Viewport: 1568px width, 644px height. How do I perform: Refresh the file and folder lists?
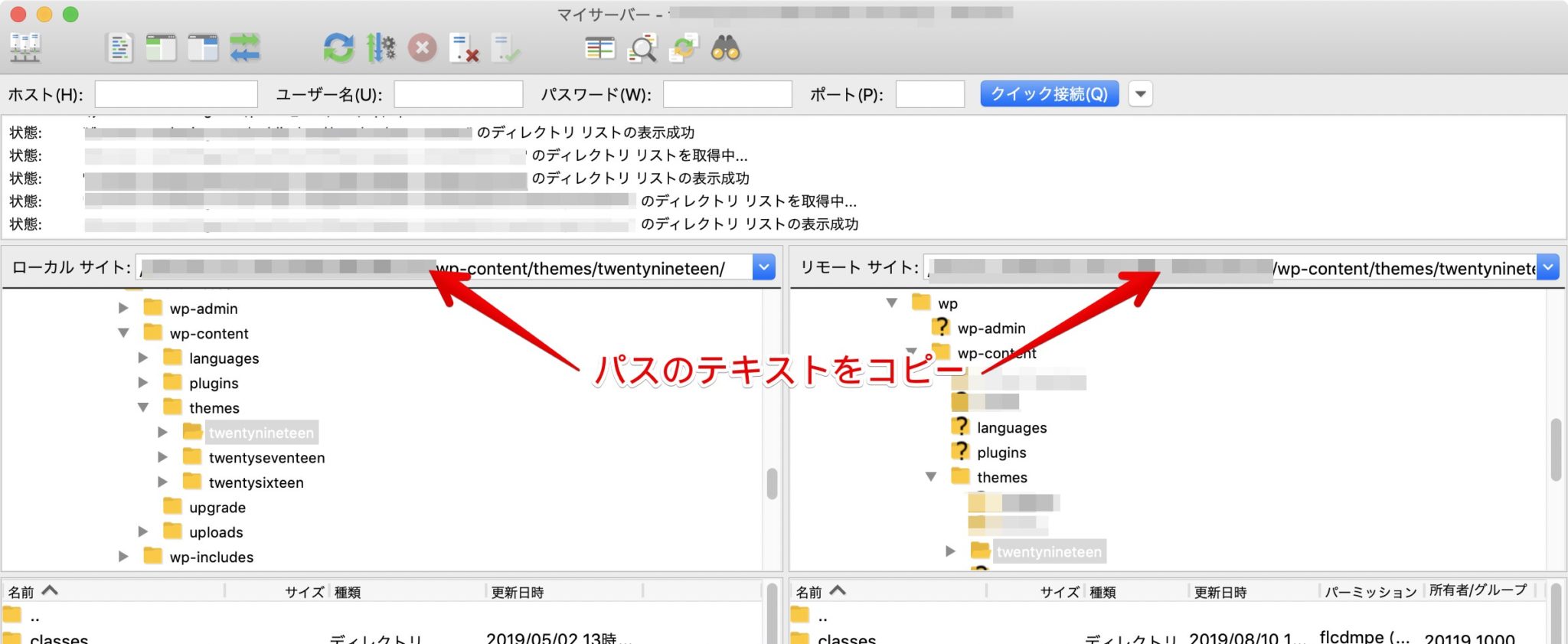click(338, 48)
